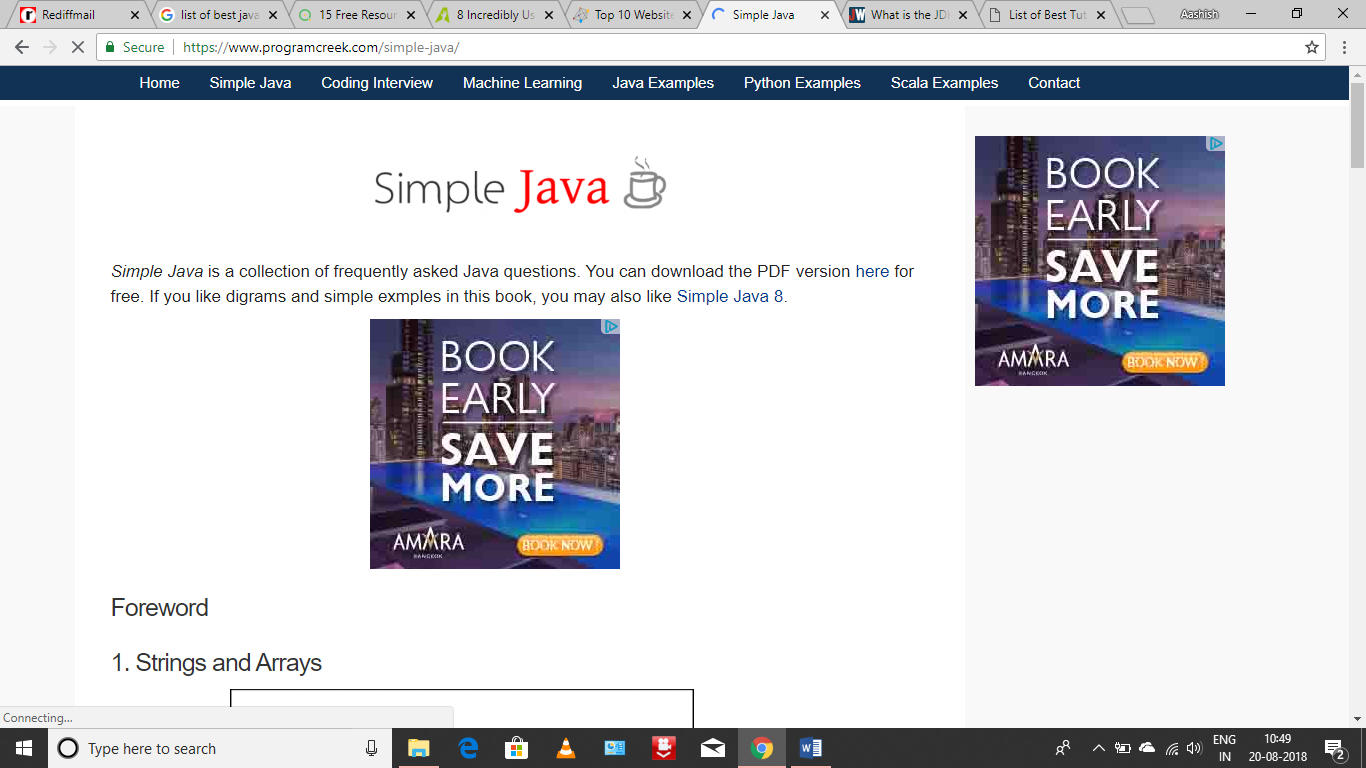Switch to 'list of best java' Google tab

click(x=218, y=15)
